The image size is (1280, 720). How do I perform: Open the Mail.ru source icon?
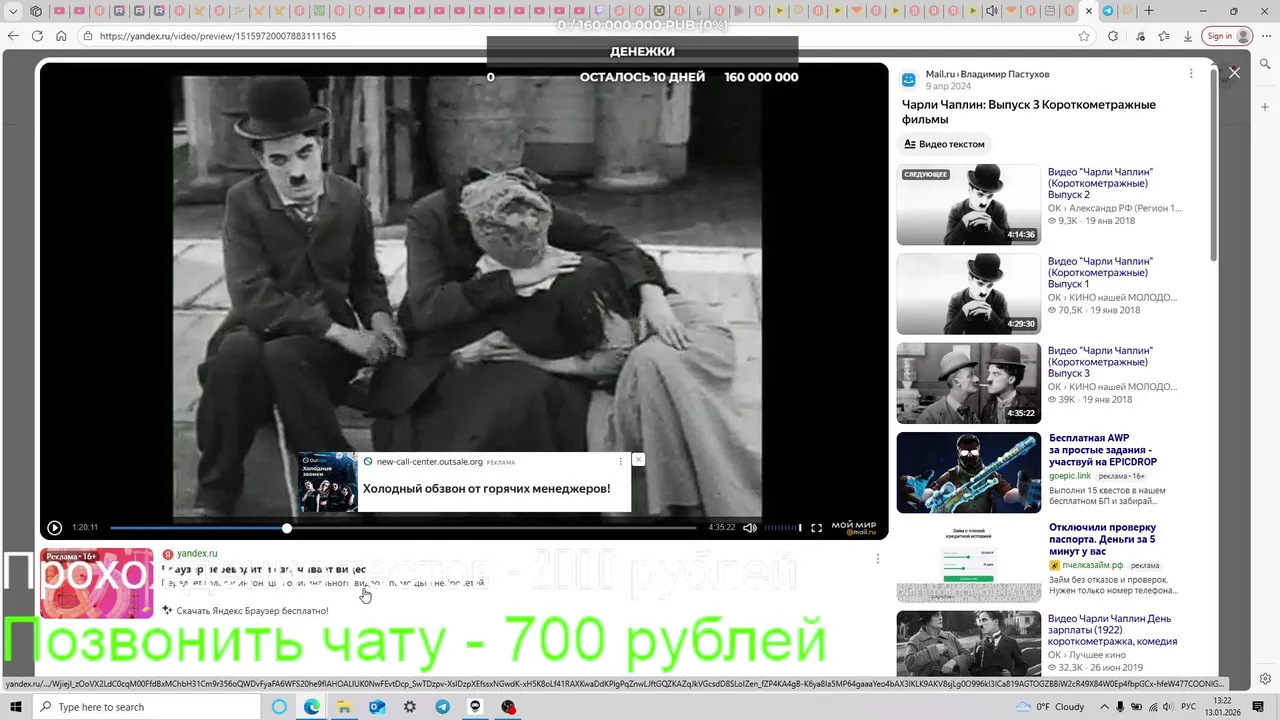point(908,80)
